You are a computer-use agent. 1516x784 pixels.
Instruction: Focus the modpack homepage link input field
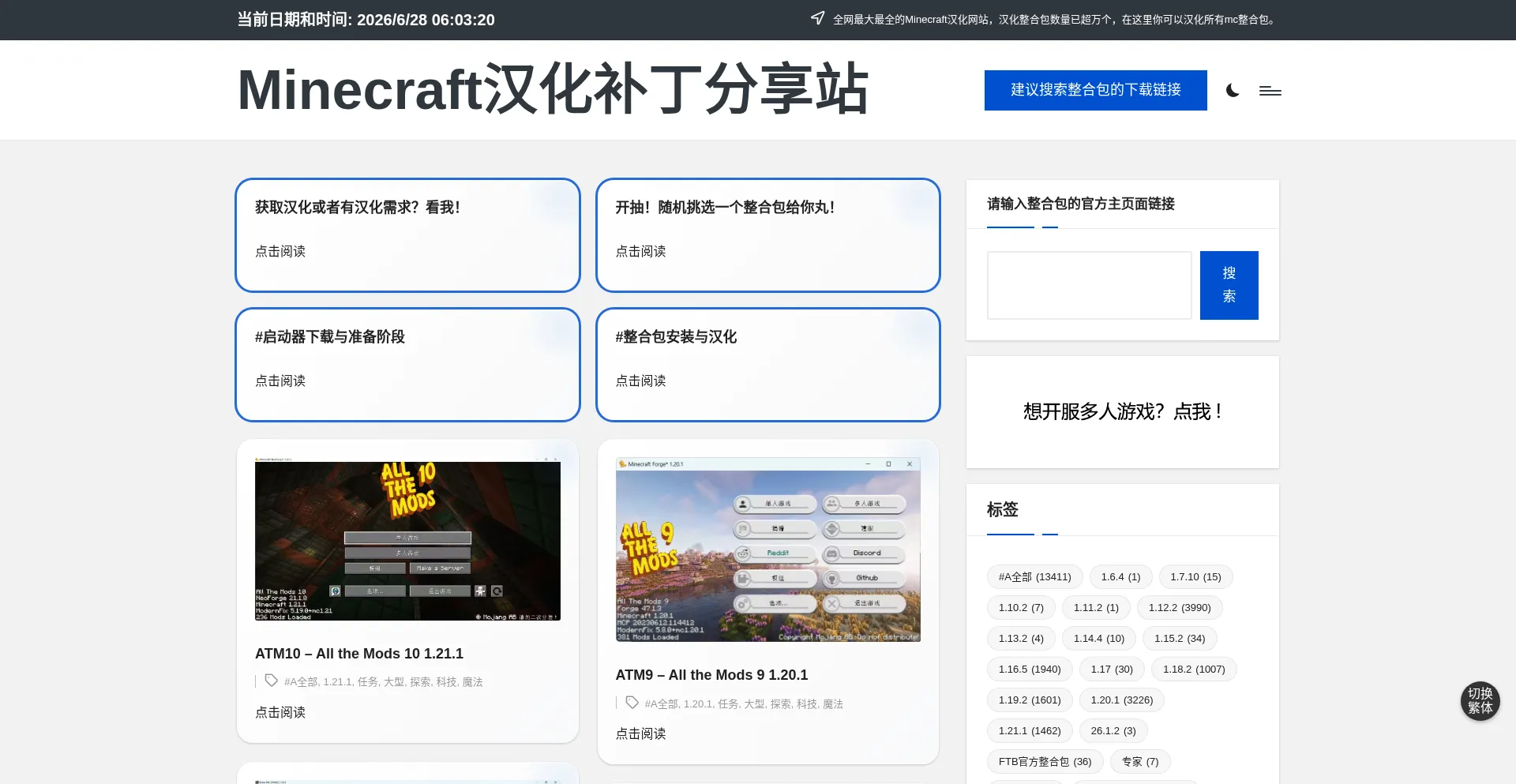(1089, 285)
